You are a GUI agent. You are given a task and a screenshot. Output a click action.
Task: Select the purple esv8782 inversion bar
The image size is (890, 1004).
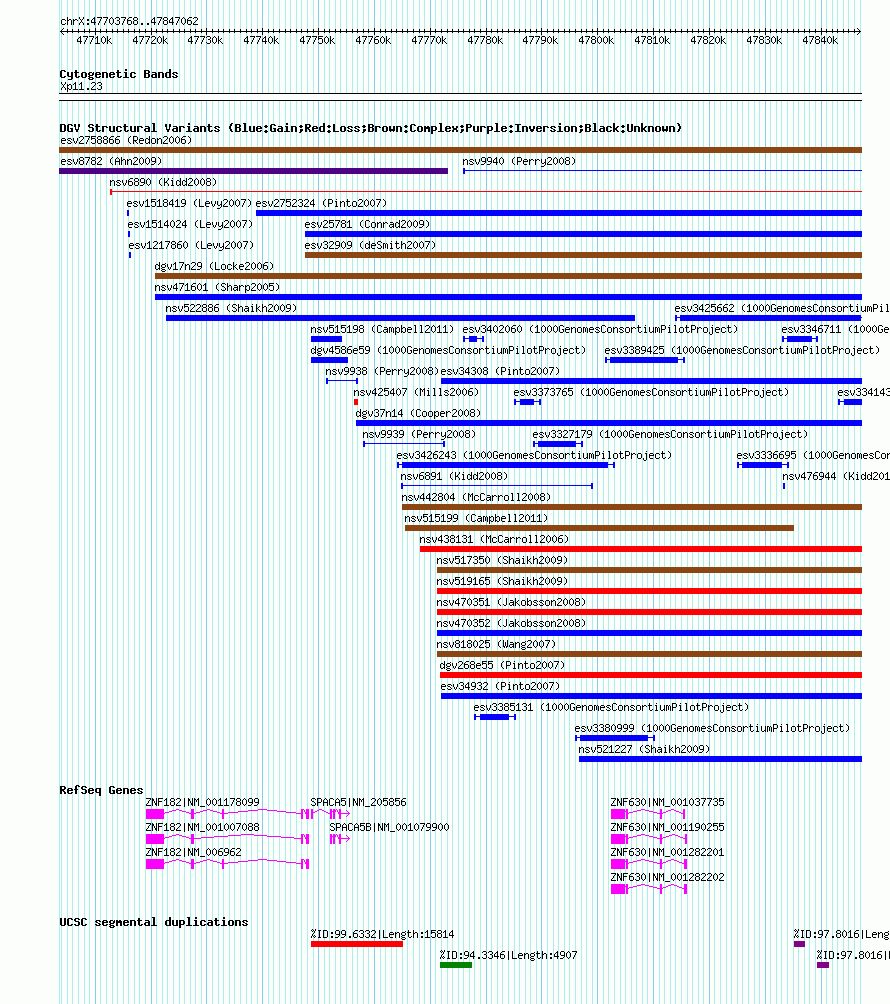[x=254, y=171]
